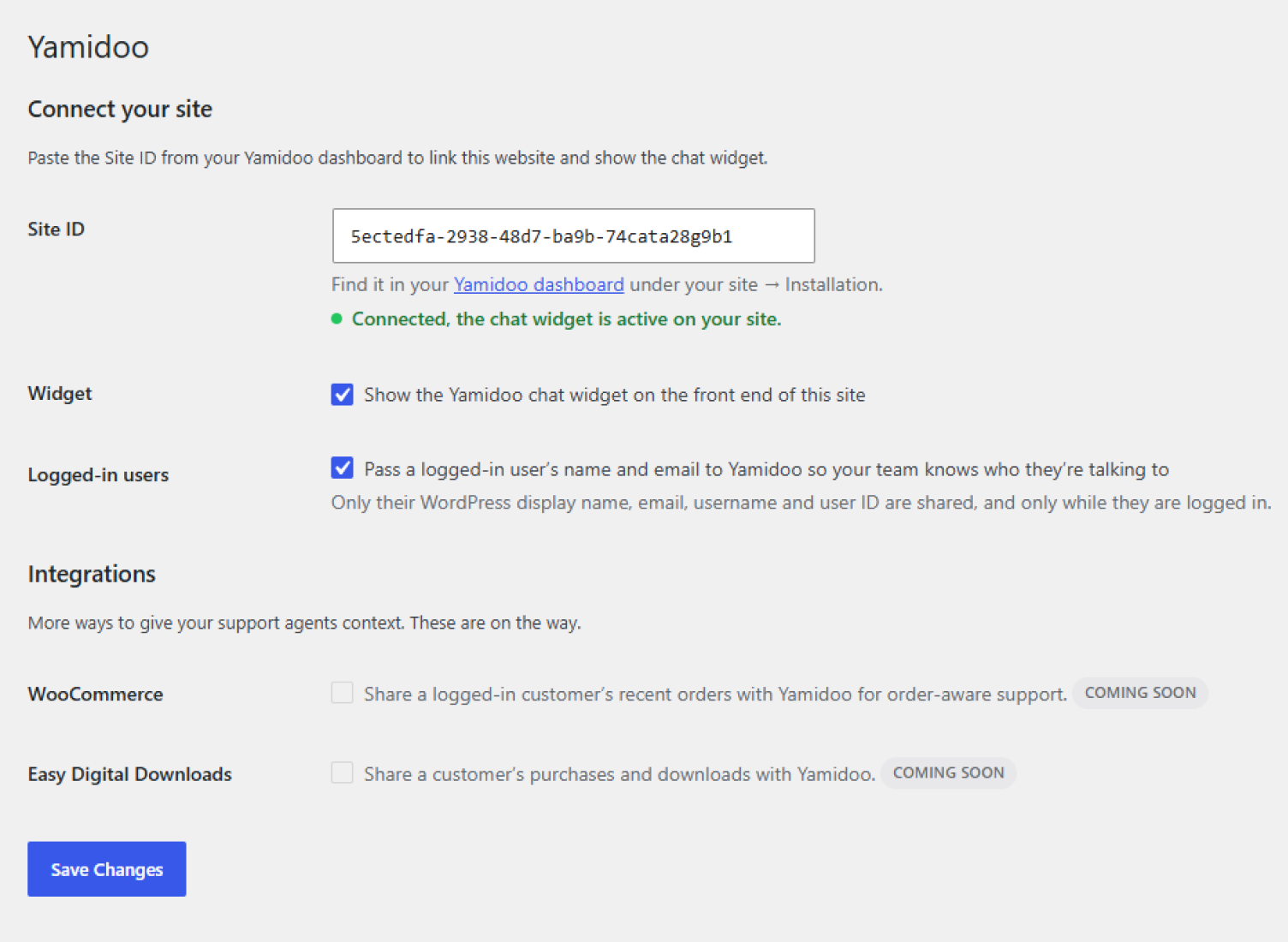Click the 'Connected, the chat widget is active' status text
This screenshot has width=1288, height=942.
566,319
